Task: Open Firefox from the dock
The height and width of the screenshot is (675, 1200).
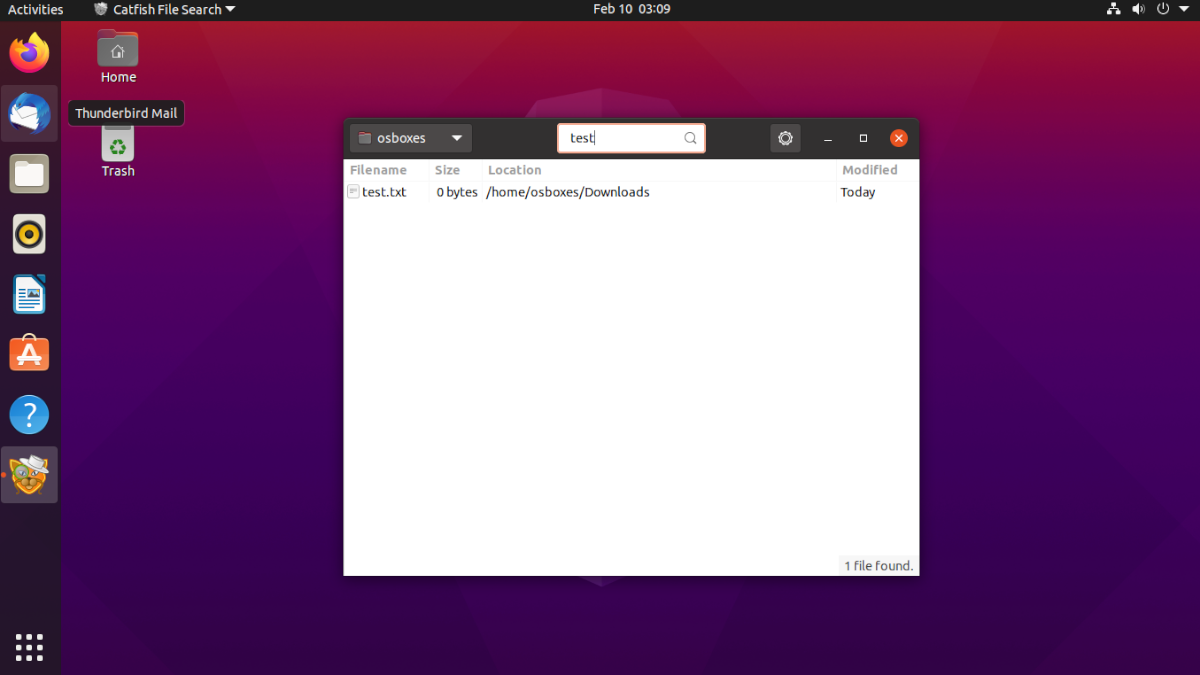Action: point(29,53)
